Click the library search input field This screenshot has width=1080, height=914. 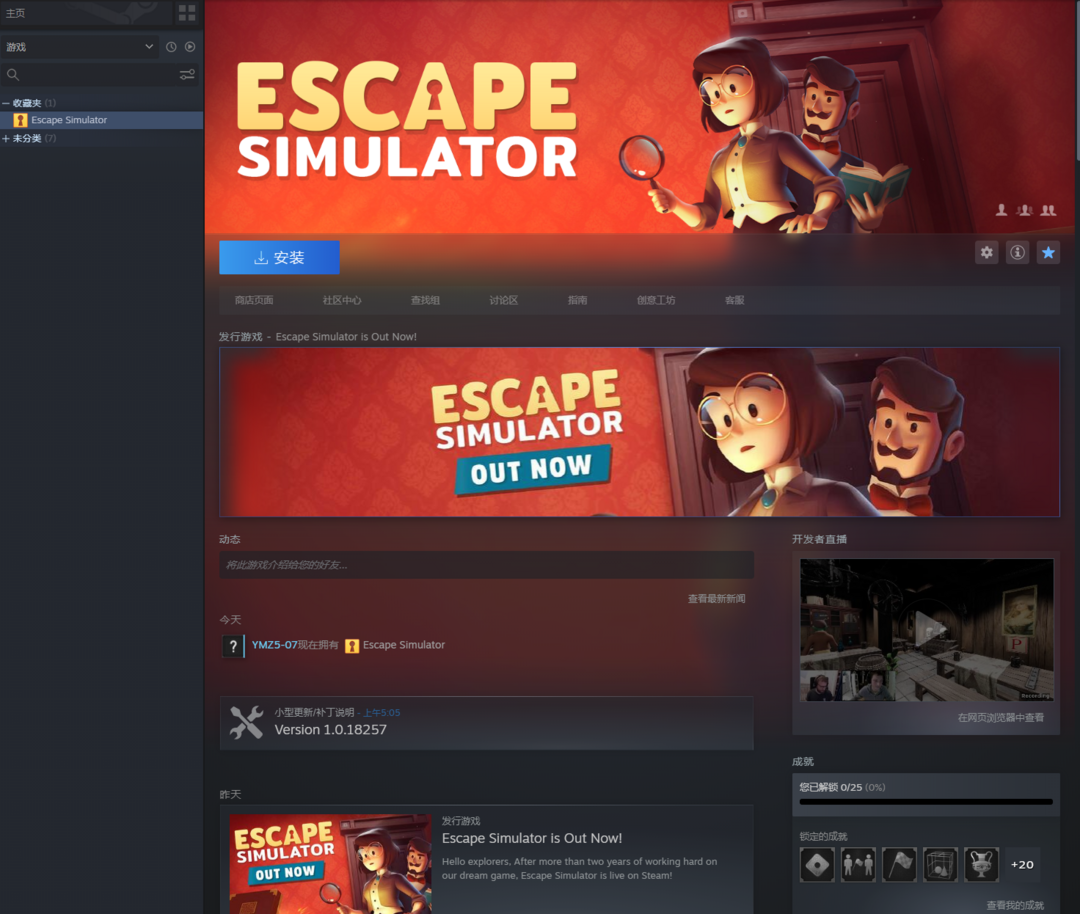[x=98, y=74]
